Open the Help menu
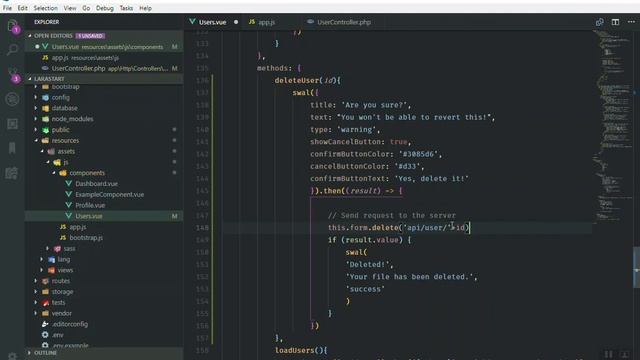This screenshot has height=360, width=640. (x=145, y=8)
